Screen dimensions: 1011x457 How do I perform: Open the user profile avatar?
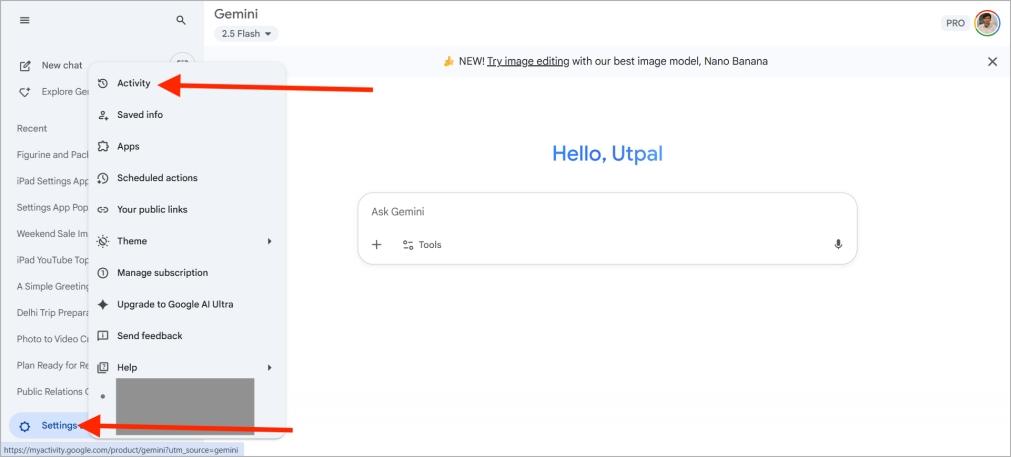point(987,22)
